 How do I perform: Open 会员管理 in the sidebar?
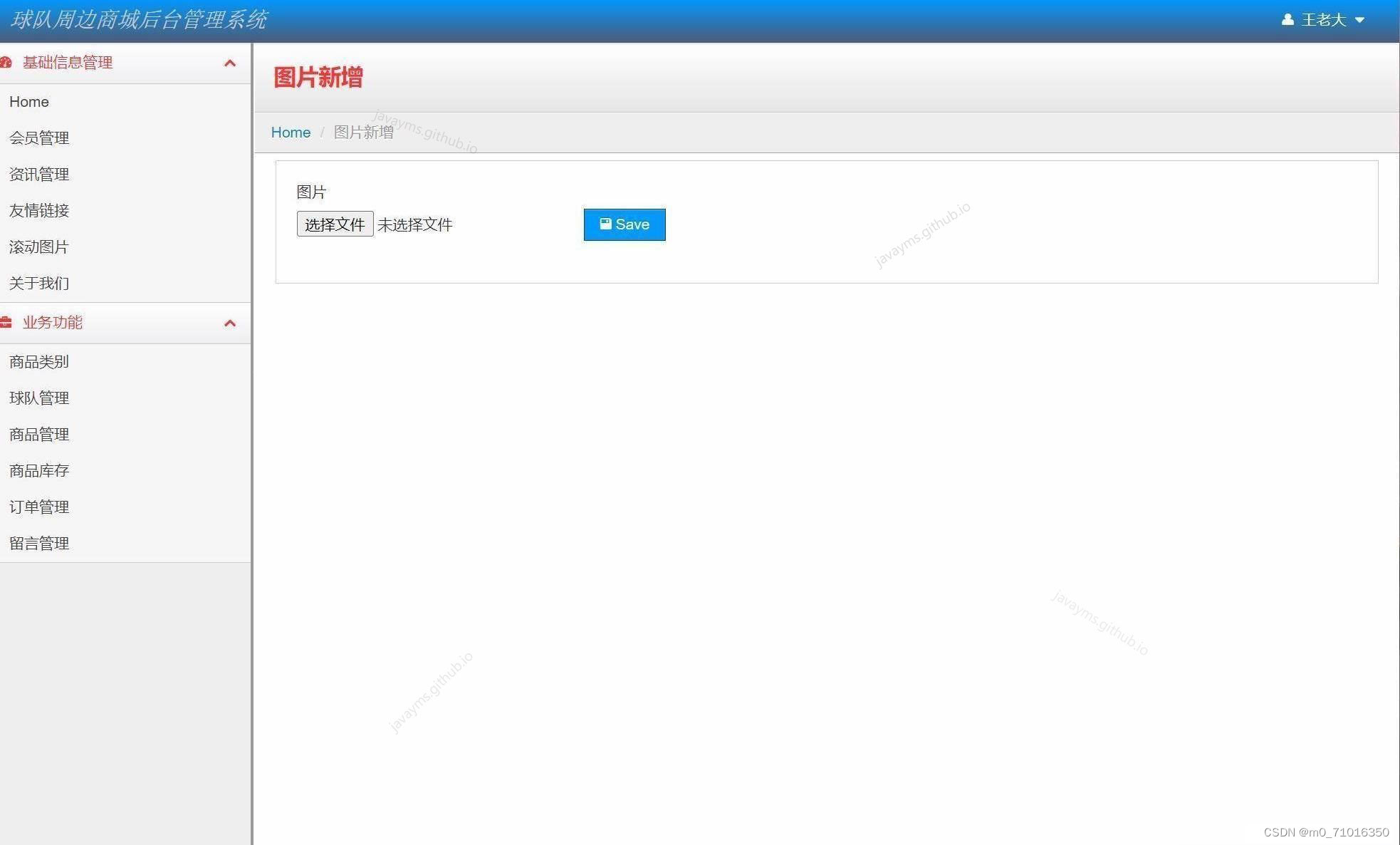coord(39,138)
